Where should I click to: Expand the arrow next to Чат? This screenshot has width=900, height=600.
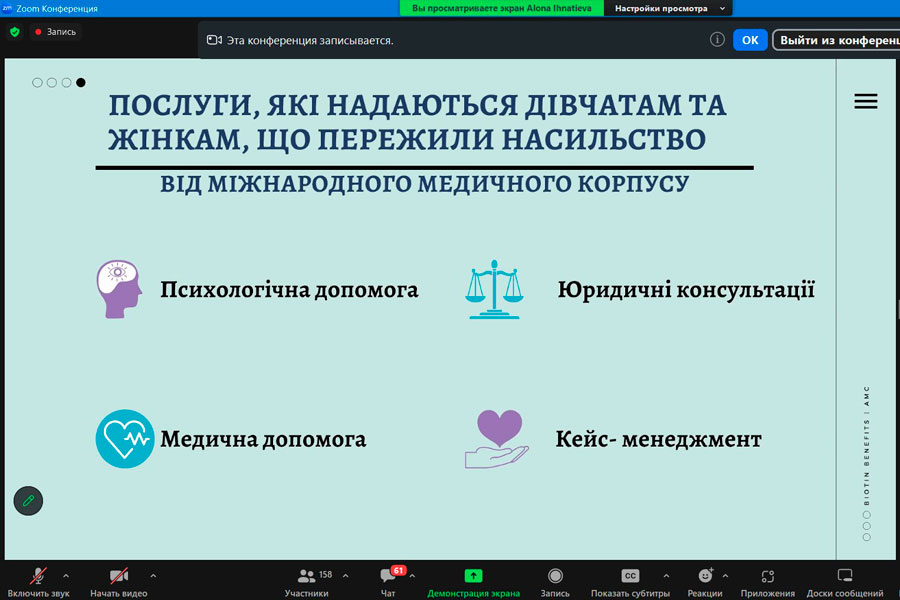tap(412, 575)
